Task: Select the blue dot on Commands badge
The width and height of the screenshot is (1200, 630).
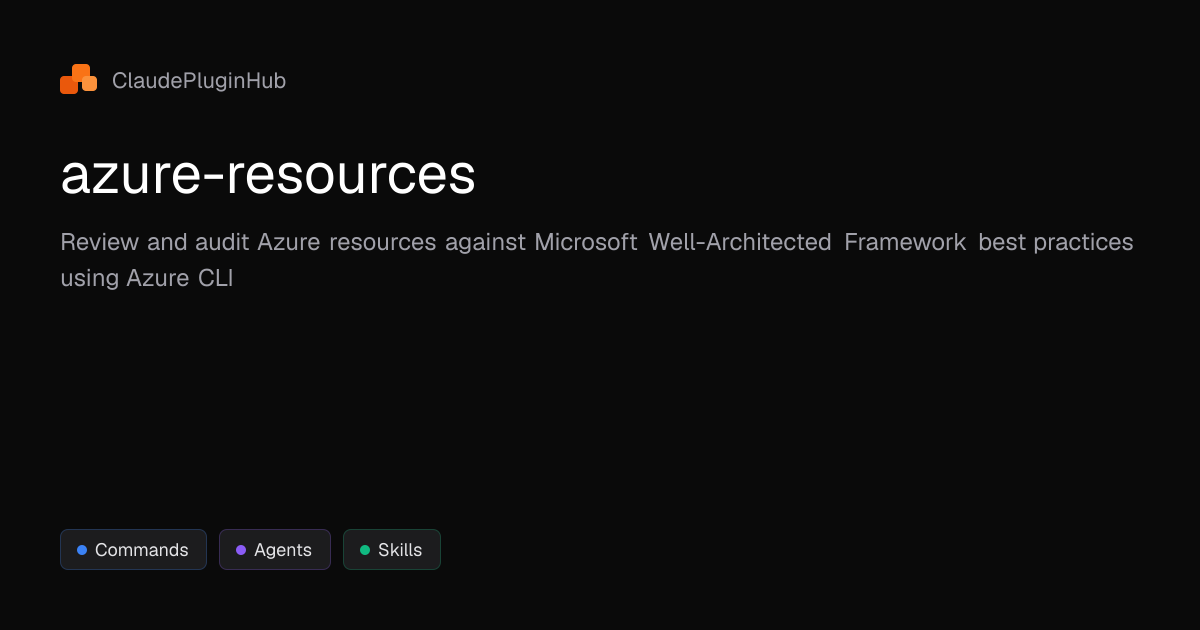Action: point(82,549)
